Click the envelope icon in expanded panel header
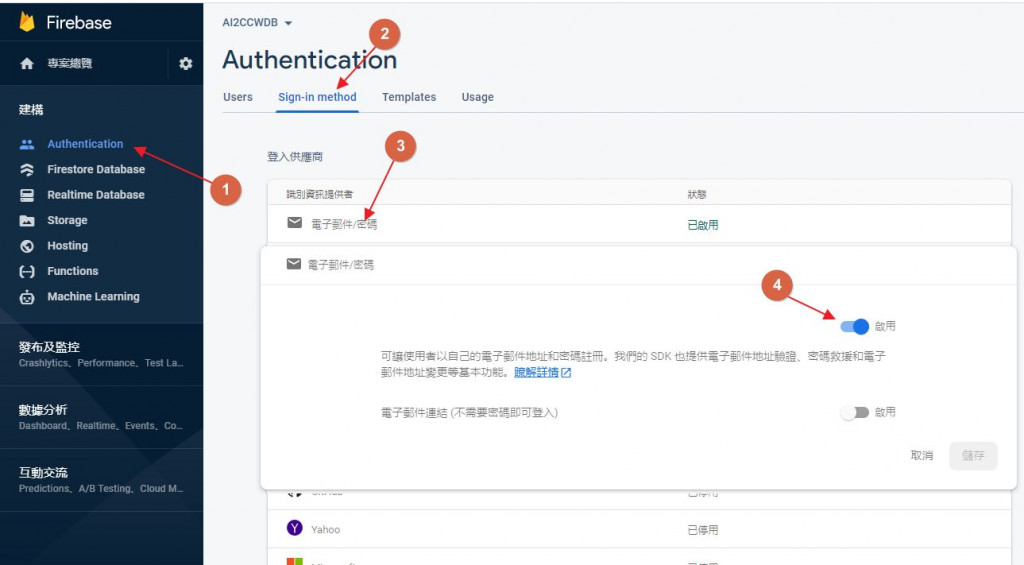The image size is (1024, 565). pyautogui.click(x=294, y=264)
